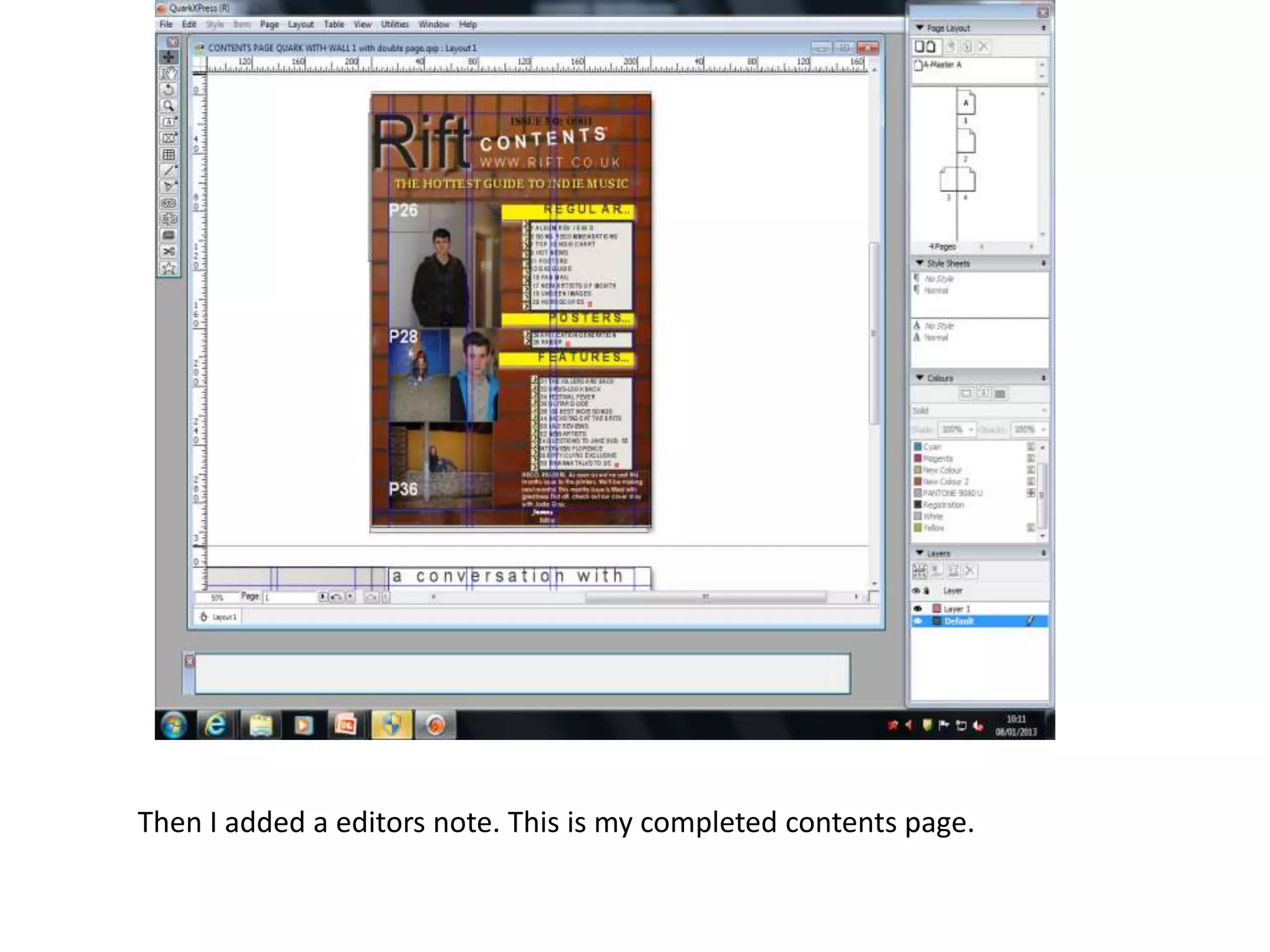Select the Text Box tool
Screen dimensions: 1270x952
tap(168, 122)
